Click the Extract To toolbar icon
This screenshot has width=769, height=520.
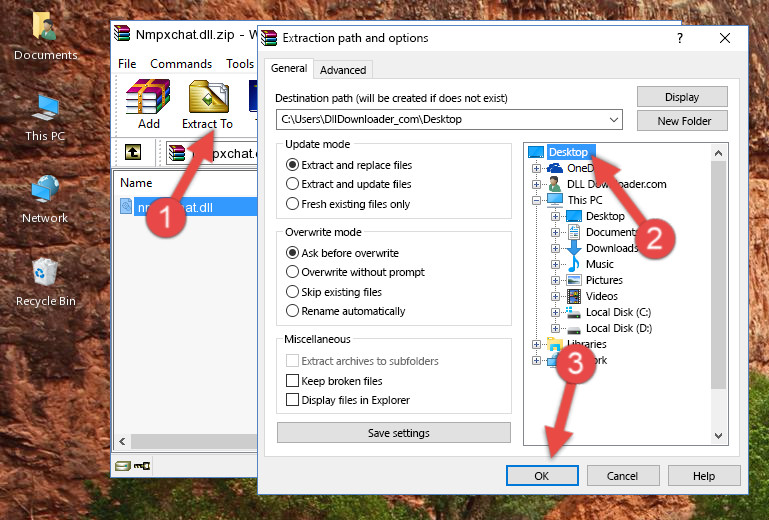coord(207,104)
